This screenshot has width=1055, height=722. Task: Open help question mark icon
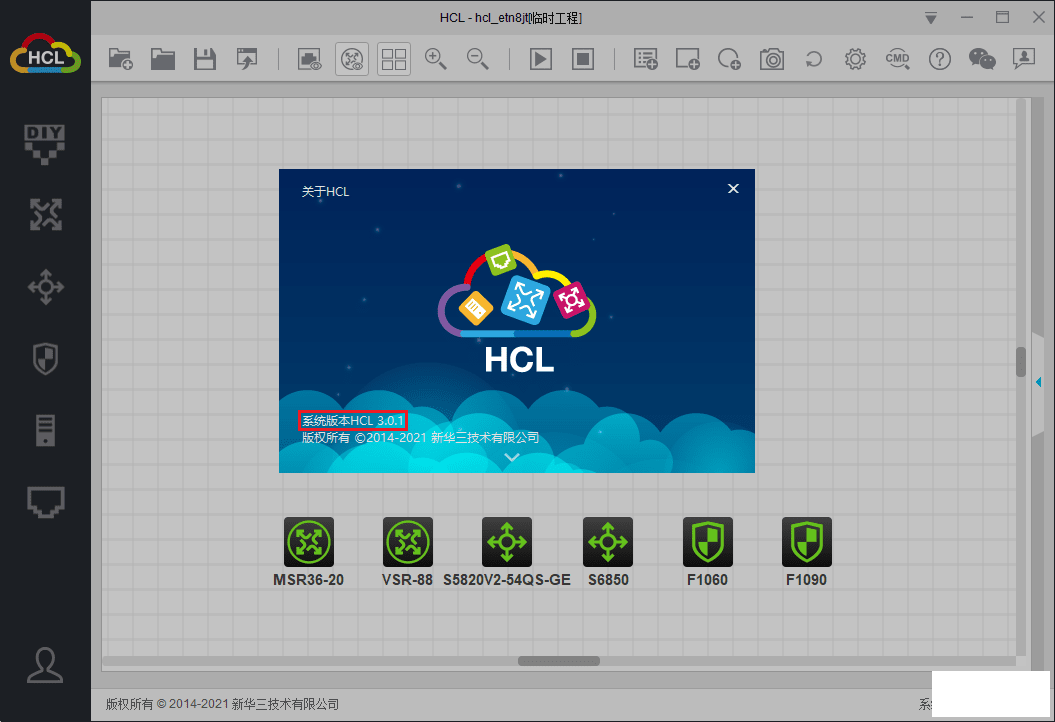(x=939, y=59)
